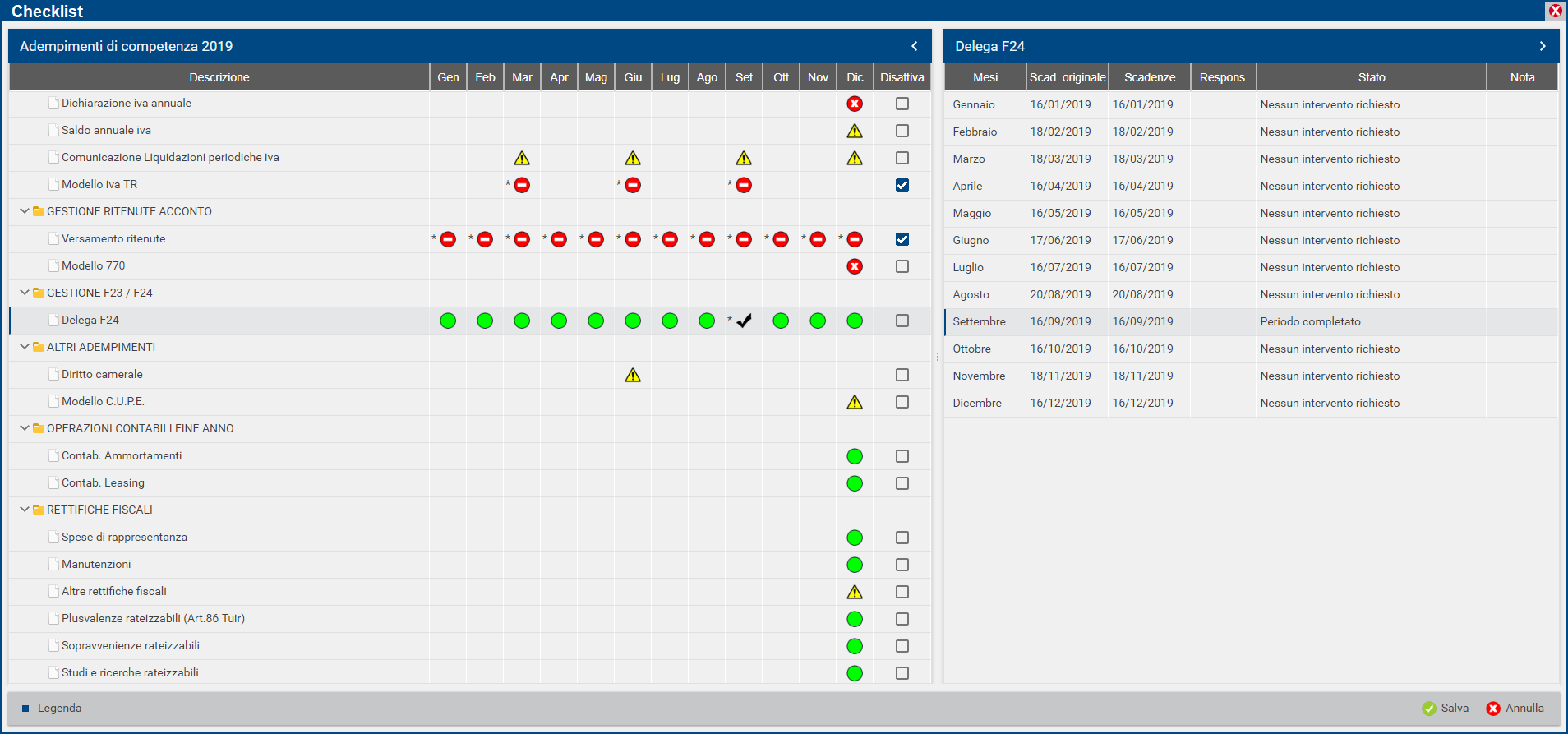Collapse the ALTRI ADEMPIMENTI section
This screenshot has width=1568, height=734.
[25, 347]
